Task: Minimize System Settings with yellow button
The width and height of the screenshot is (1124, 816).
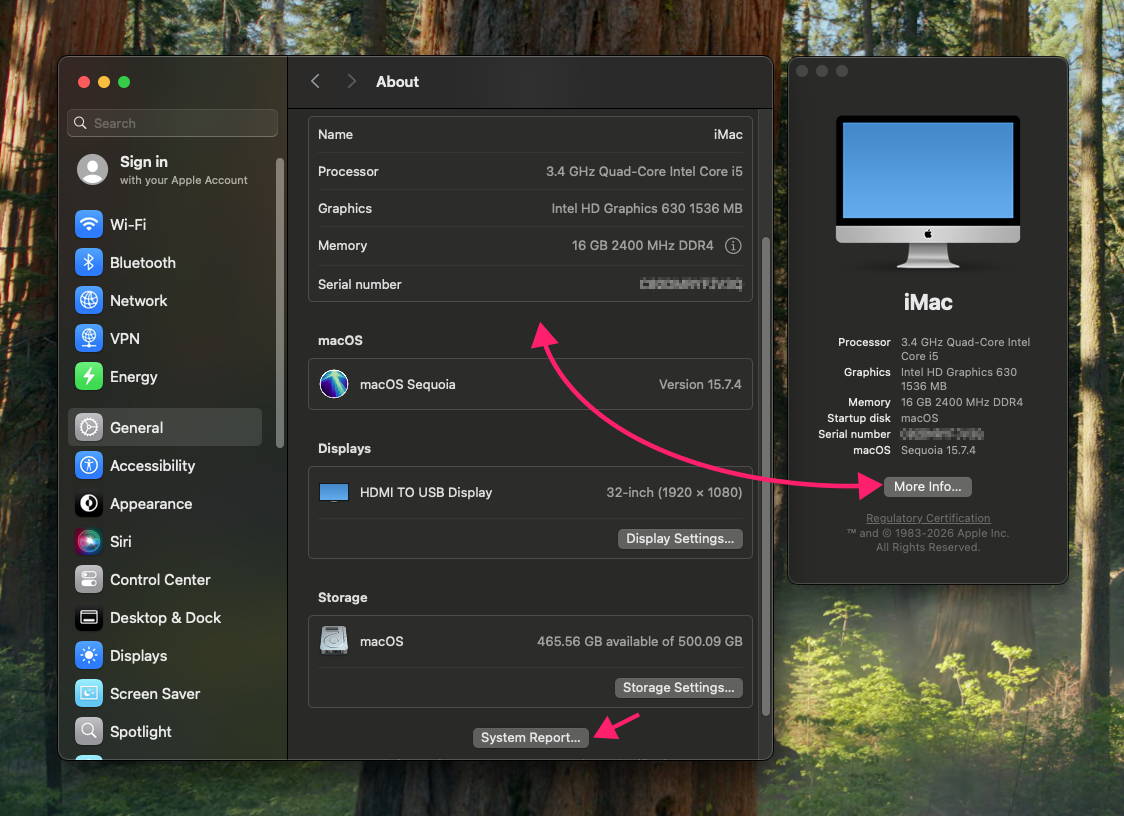Action: coord(104,82)
